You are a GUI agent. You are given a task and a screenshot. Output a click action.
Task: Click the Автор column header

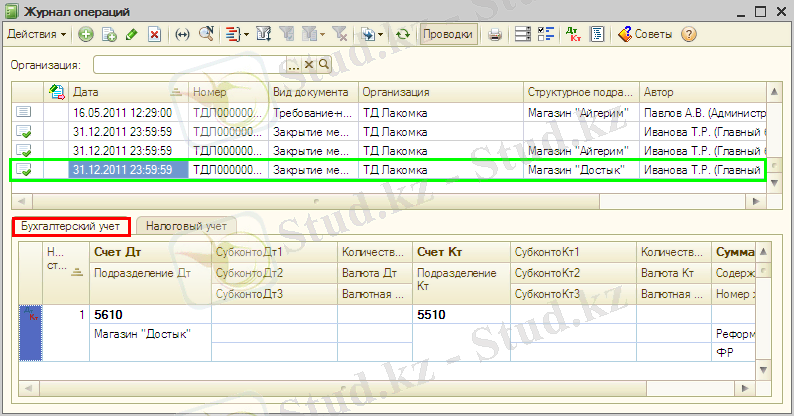tap(703, 92)
